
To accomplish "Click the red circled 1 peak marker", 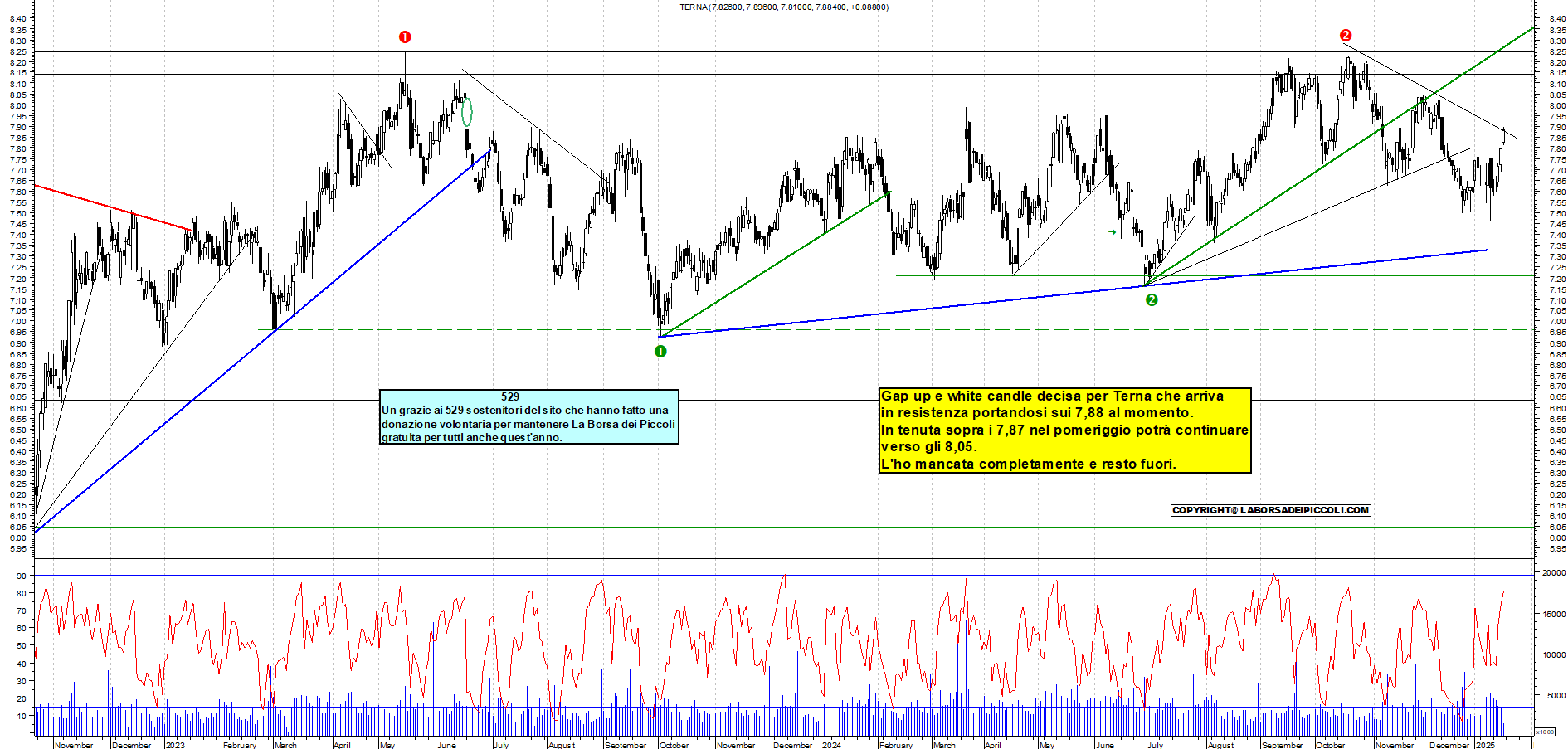I will pyautogui.click(x=405, y=36).
